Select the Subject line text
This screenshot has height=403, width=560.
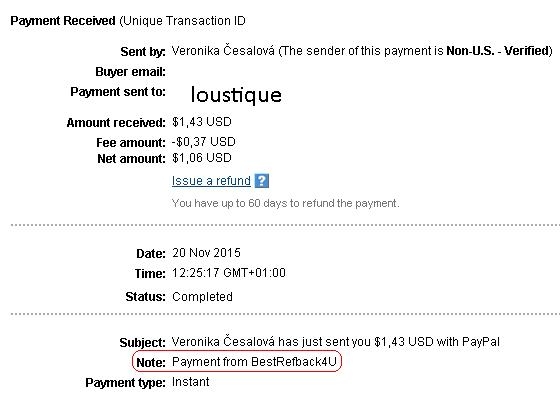(x=336, y=342)
